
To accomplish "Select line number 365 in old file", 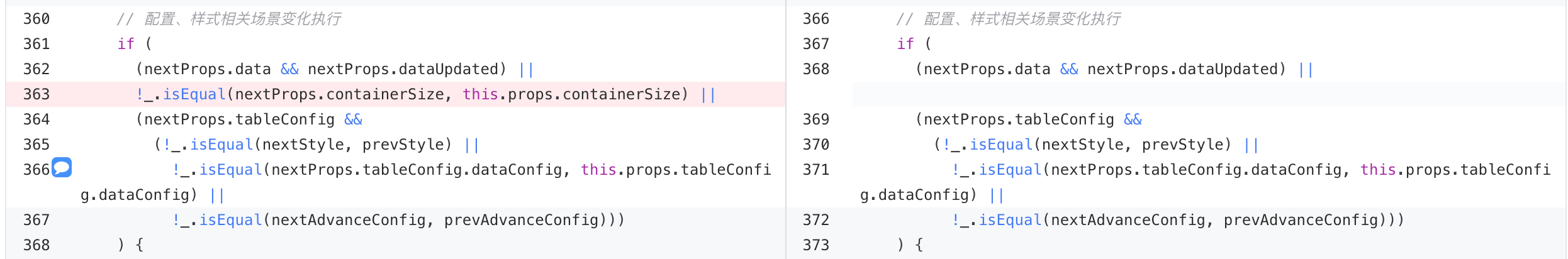I will (36, 145).
